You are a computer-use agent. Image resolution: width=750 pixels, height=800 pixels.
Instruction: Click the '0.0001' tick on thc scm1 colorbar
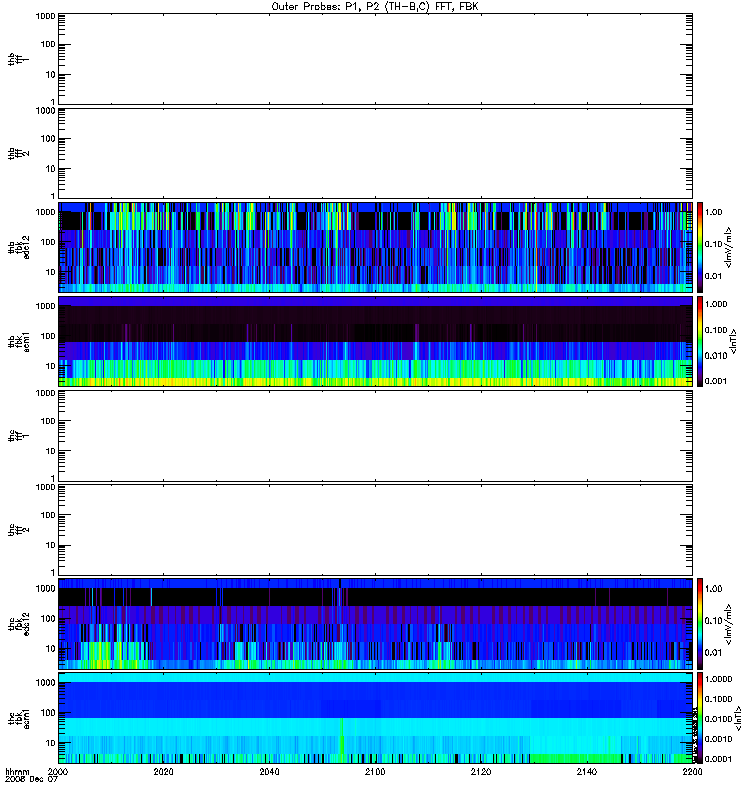click(x=718, y=759)
